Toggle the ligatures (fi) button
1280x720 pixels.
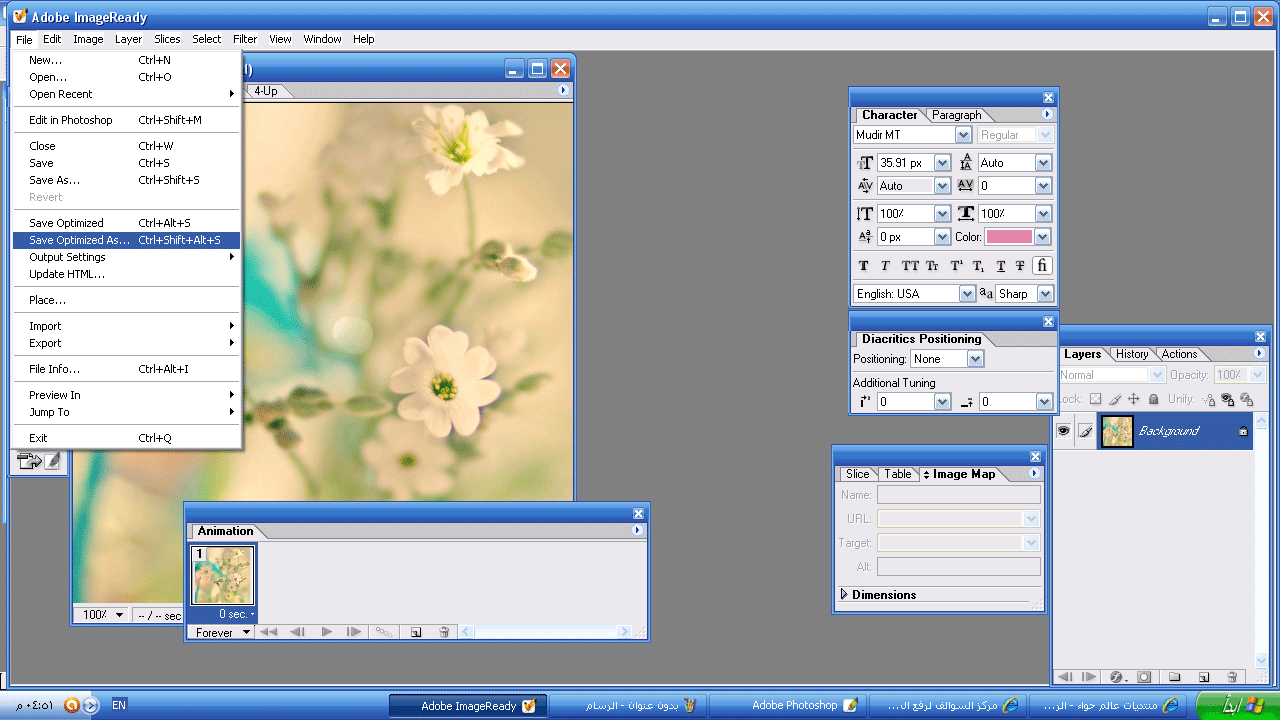point(1042,266)
